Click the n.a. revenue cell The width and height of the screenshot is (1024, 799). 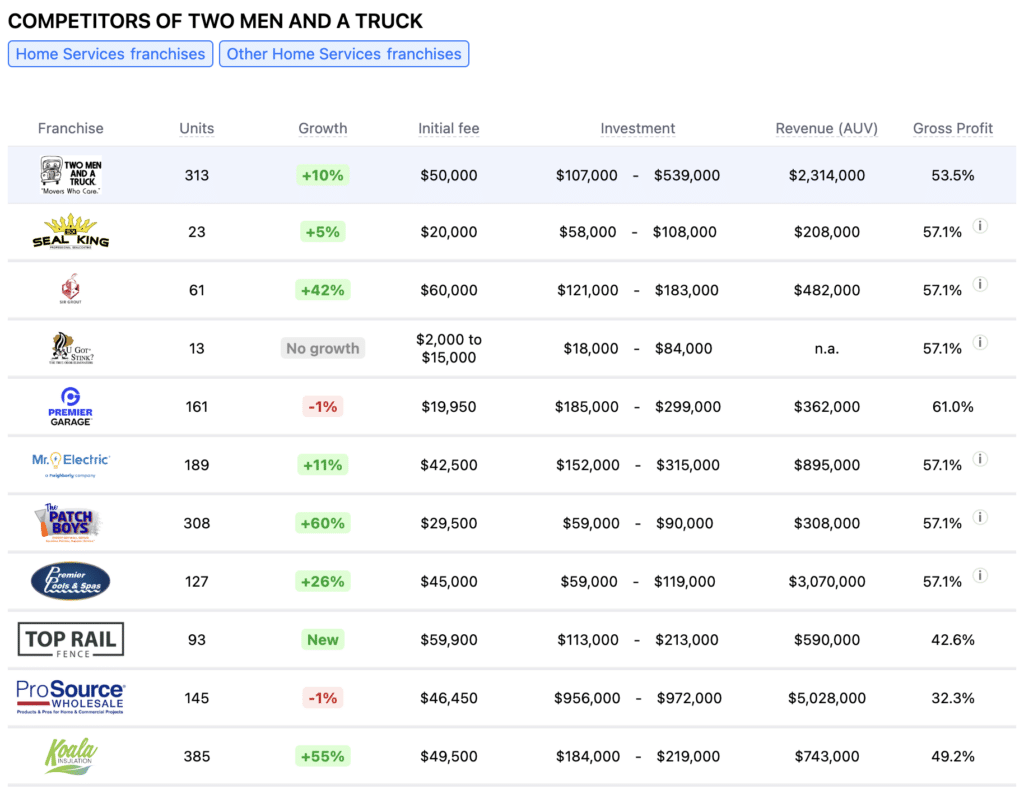pos(826,349)
